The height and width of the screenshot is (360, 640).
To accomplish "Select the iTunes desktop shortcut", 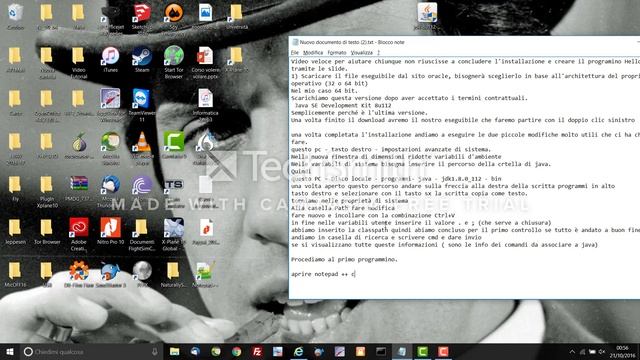I will pos(110,60).
